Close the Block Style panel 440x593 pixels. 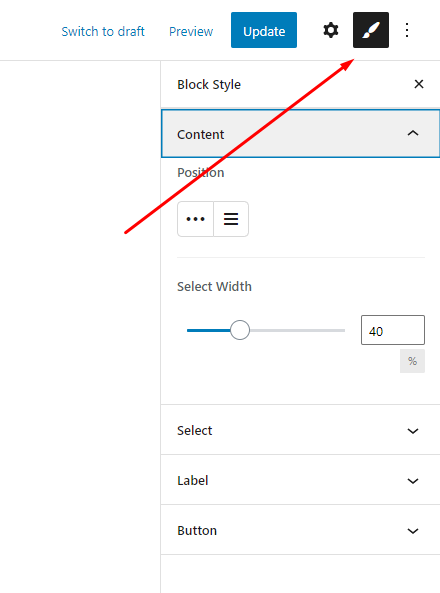tap(418, 84)
